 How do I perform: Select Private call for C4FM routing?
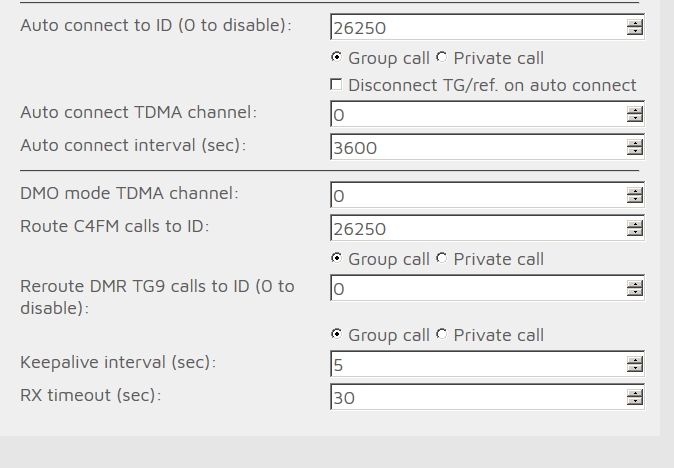point(441,258)
